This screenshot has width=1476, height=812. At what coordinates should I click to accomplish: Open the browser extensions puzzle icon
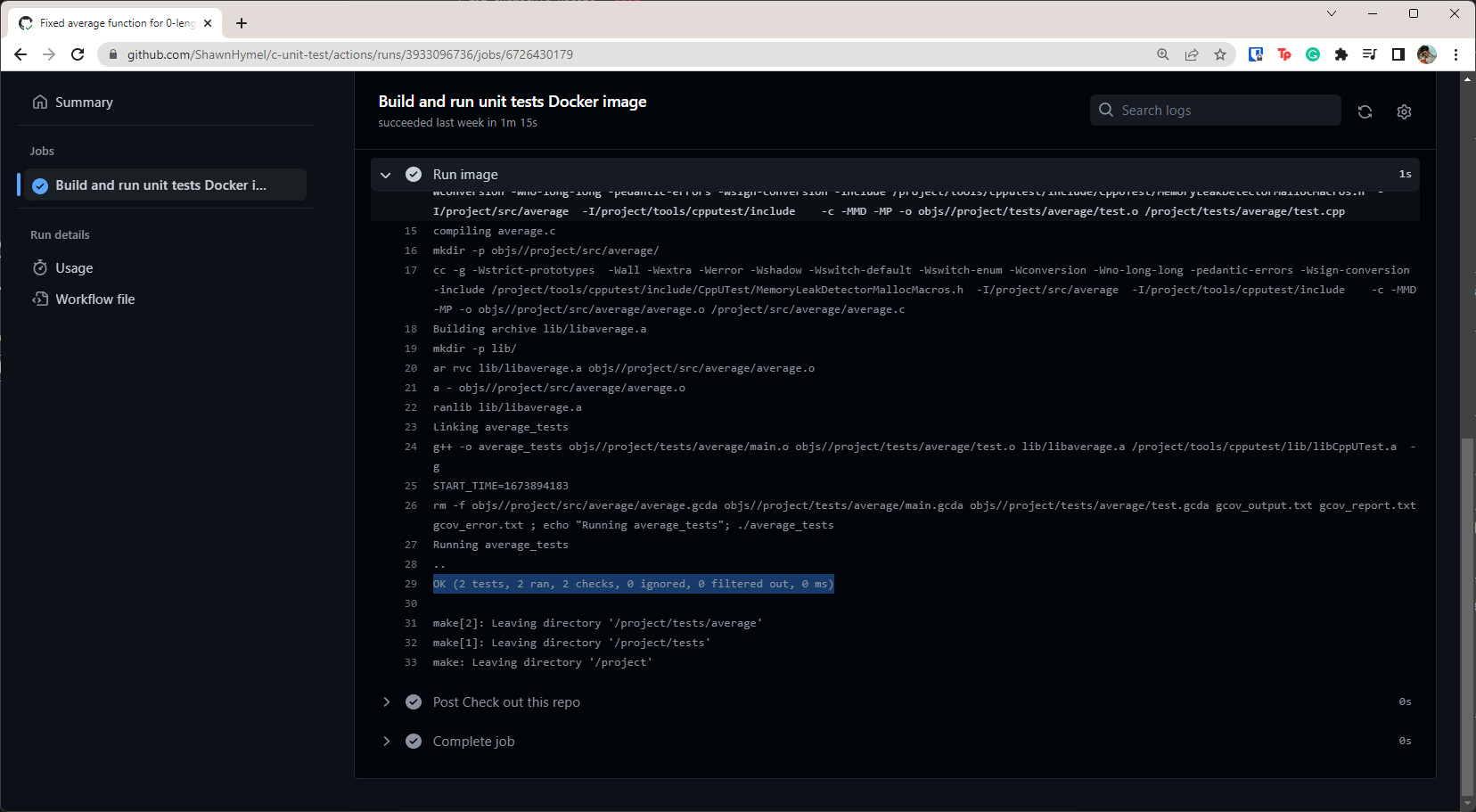click(1341, 54)
